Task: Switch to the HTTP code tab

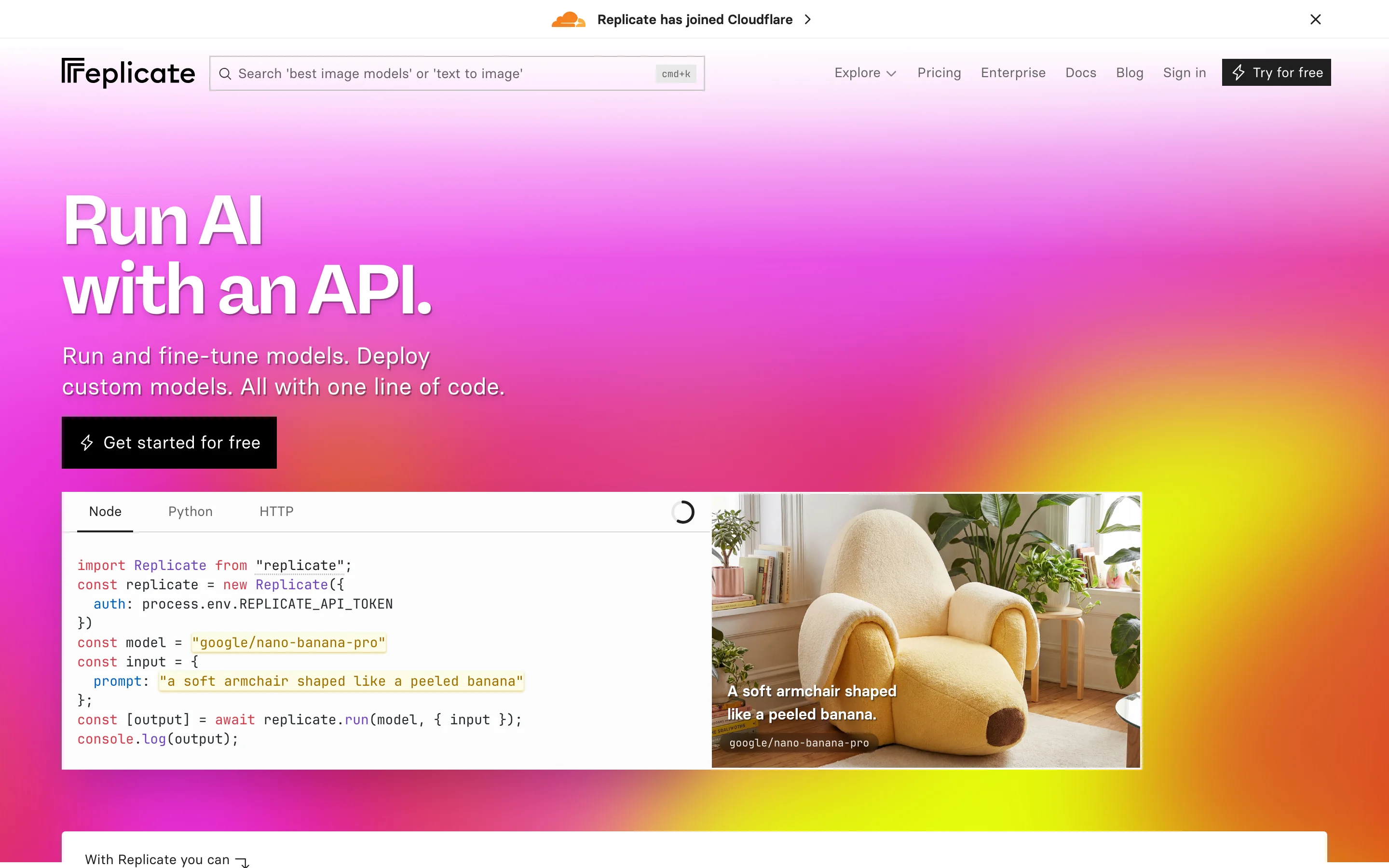Action: pyautogui.click(x=276, y=512)
